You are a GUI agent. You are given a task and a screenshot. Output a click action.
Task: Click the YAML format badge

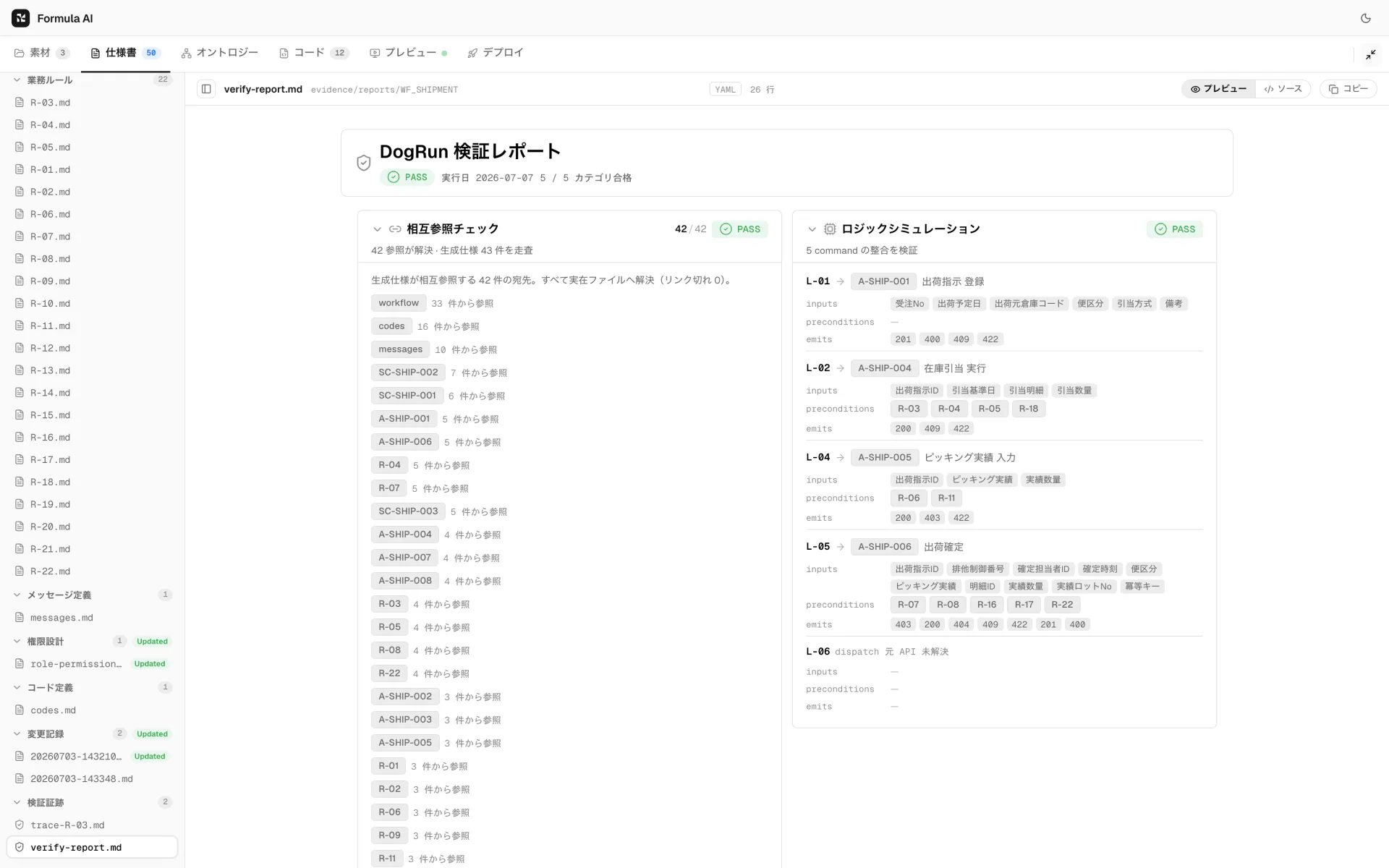click(725, 90)
